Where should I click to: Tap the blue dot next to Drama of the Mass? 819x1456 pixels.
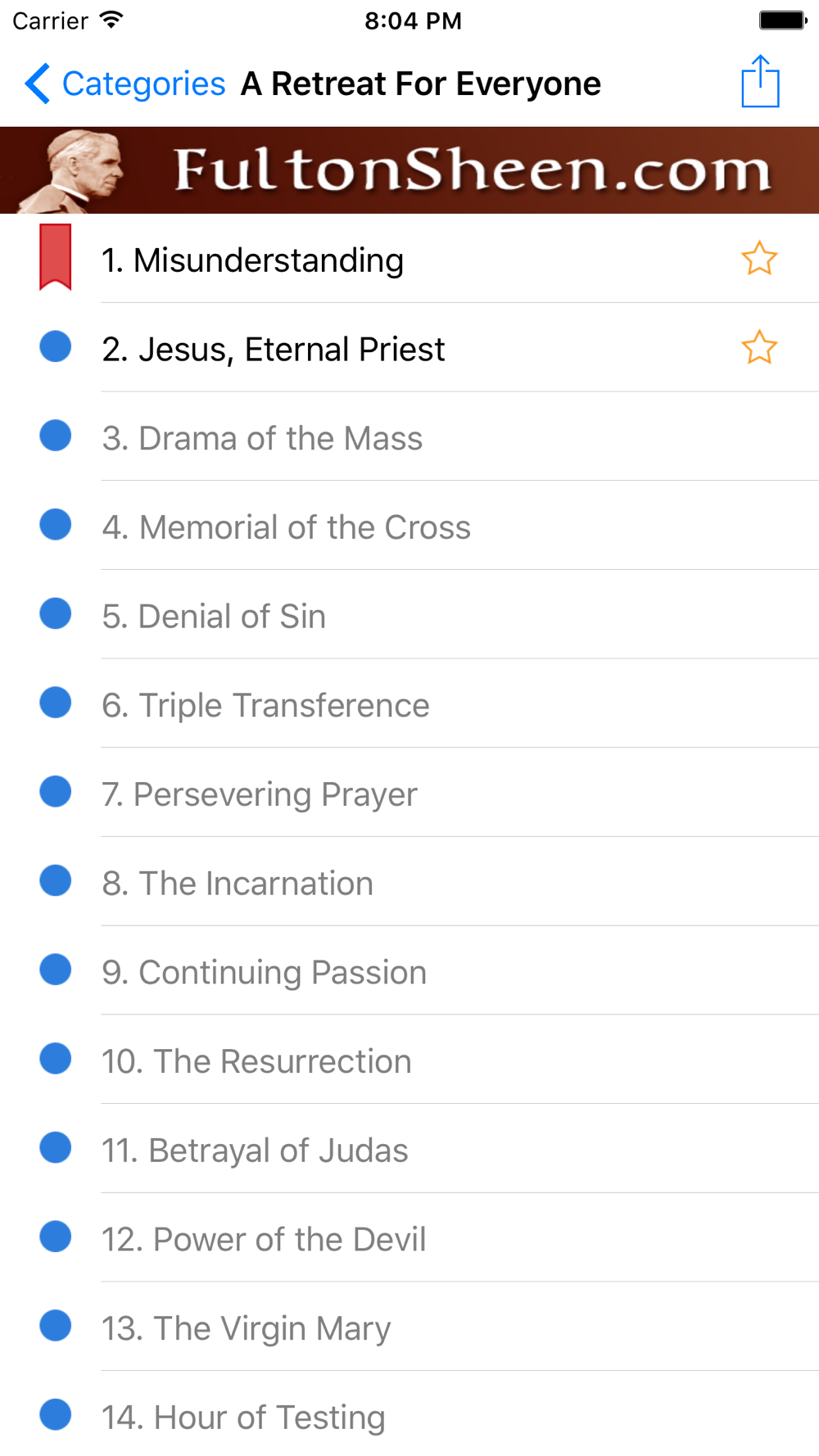(56, 436)
